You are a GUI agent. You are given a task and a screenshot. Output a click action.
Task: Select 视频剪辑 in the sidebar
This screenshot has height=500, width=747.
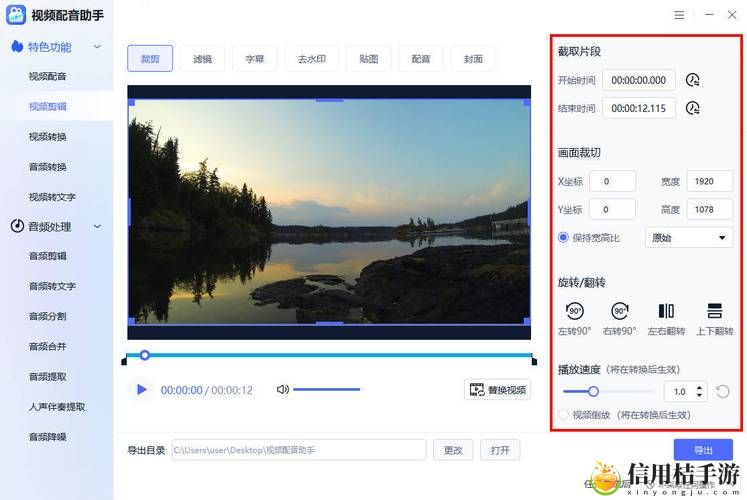pyautogui.click(x=48, y=106)
